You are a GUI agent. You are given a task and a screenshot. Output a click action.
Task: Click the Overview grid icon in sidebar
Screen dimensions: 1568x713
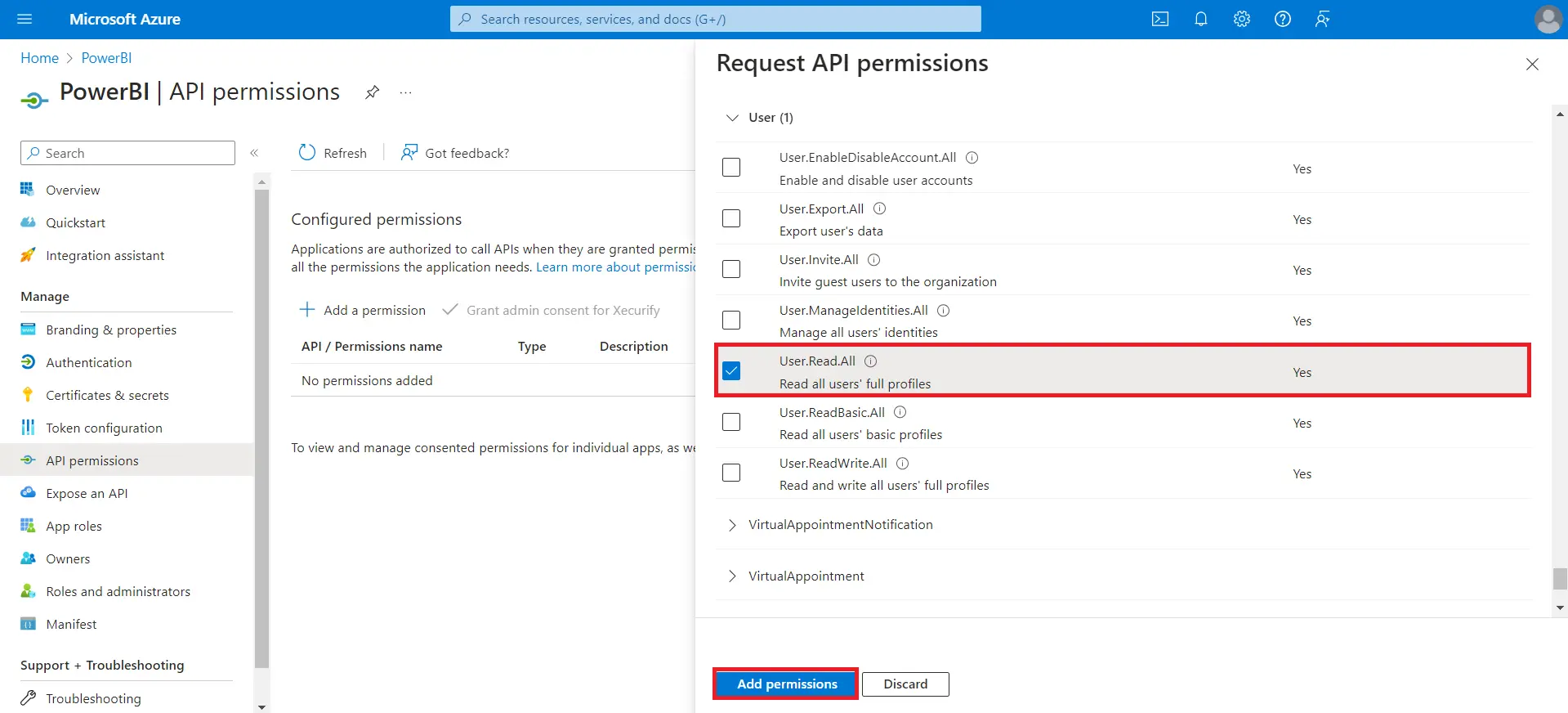pos(27,189)
